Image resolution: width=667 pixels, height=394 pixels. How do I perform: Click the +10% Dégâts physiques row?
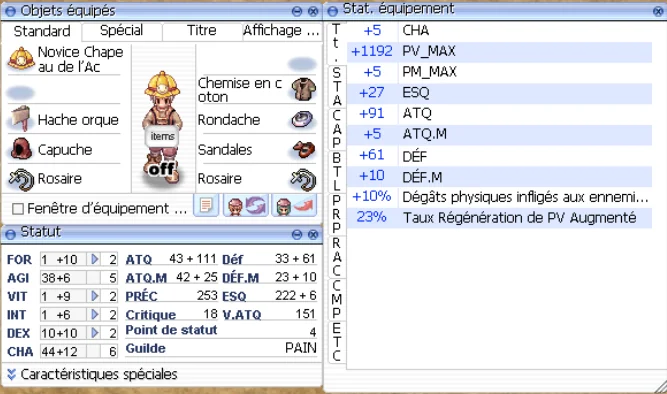(499, 197)
